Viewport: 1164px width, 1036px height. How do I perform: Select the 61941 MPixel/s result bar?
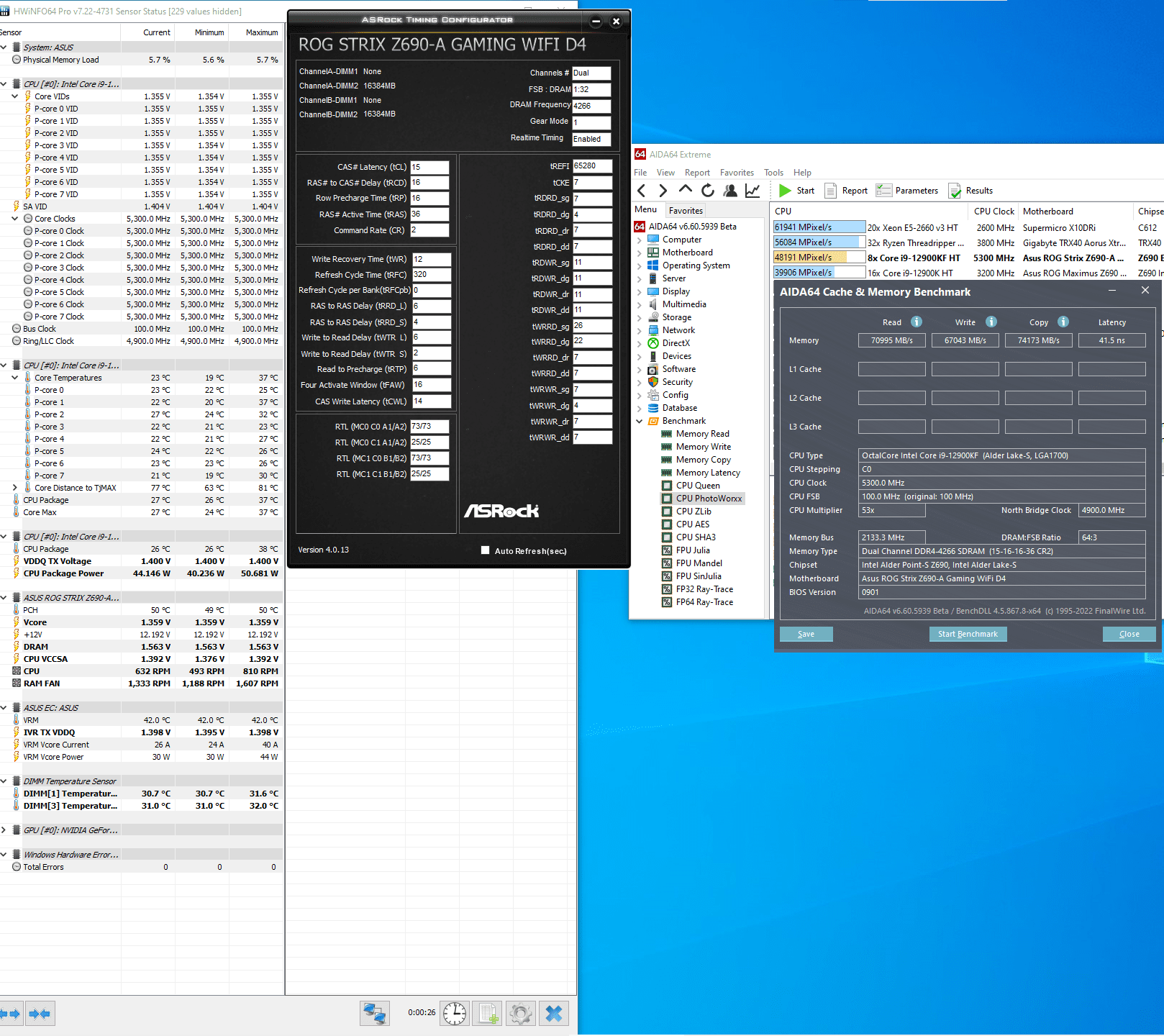point(819,227)
